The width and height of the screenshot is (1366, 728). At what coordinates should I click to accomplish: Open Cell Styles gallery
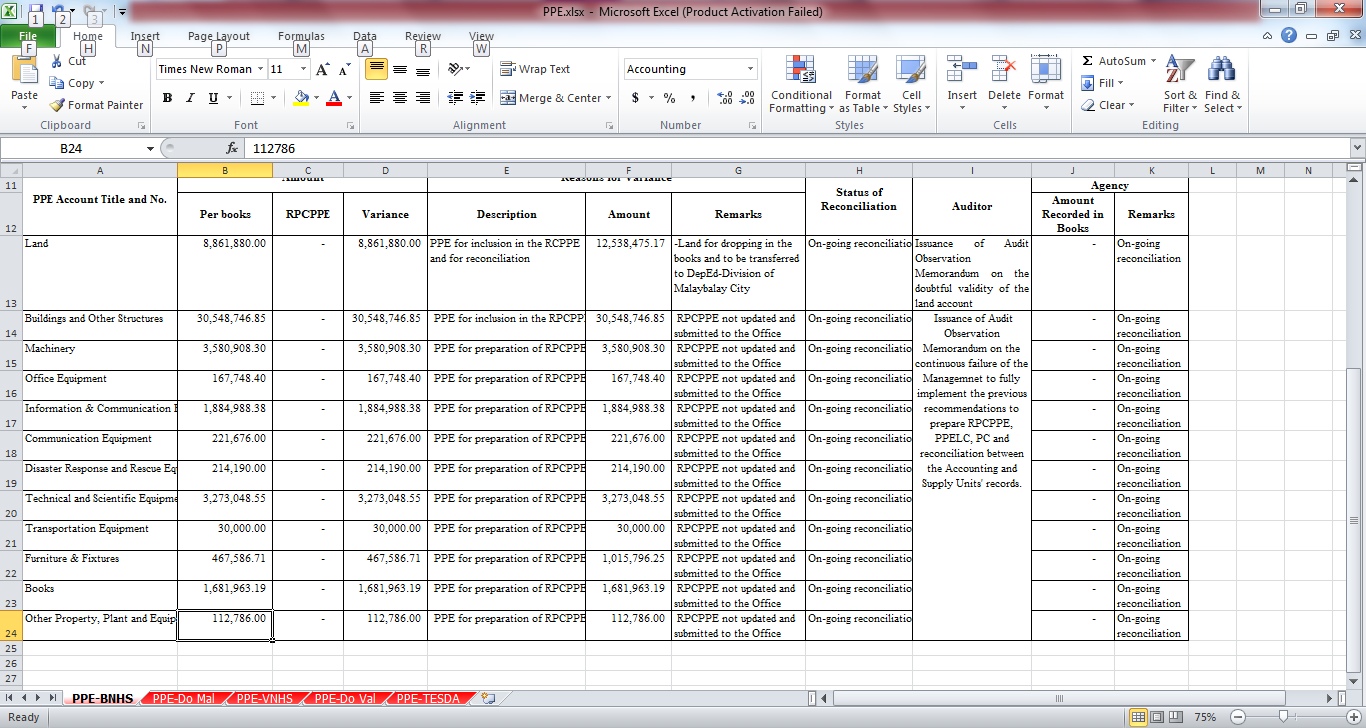point(910,84)
